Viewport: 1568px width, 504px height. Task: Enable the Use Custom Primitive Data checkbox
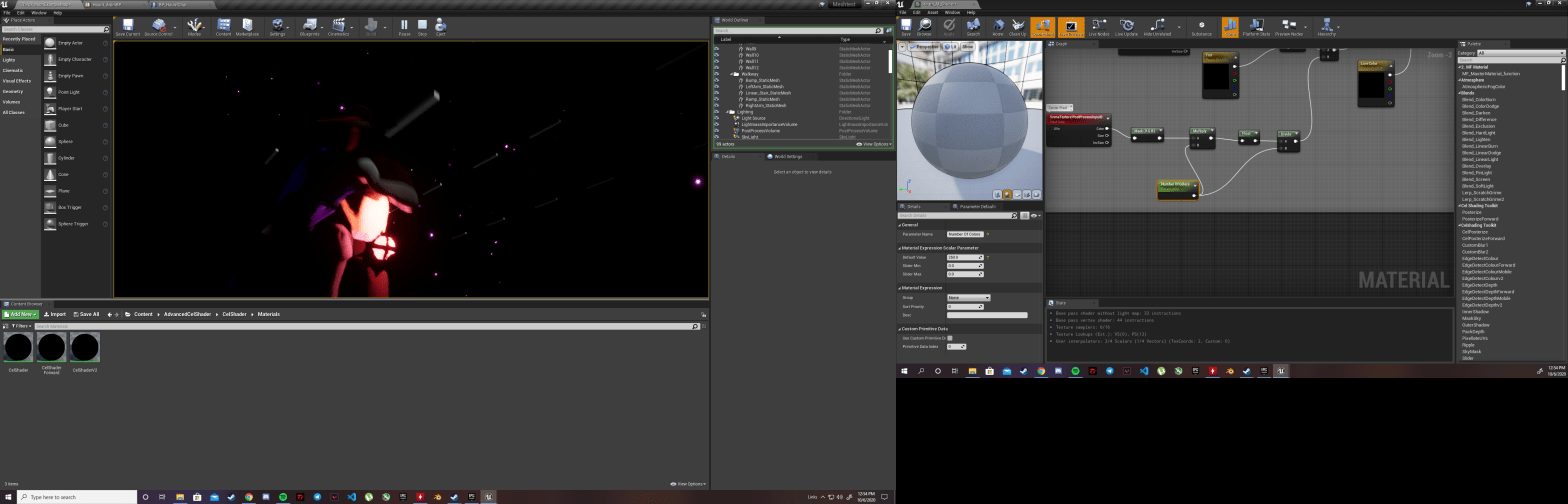point(950,338)
